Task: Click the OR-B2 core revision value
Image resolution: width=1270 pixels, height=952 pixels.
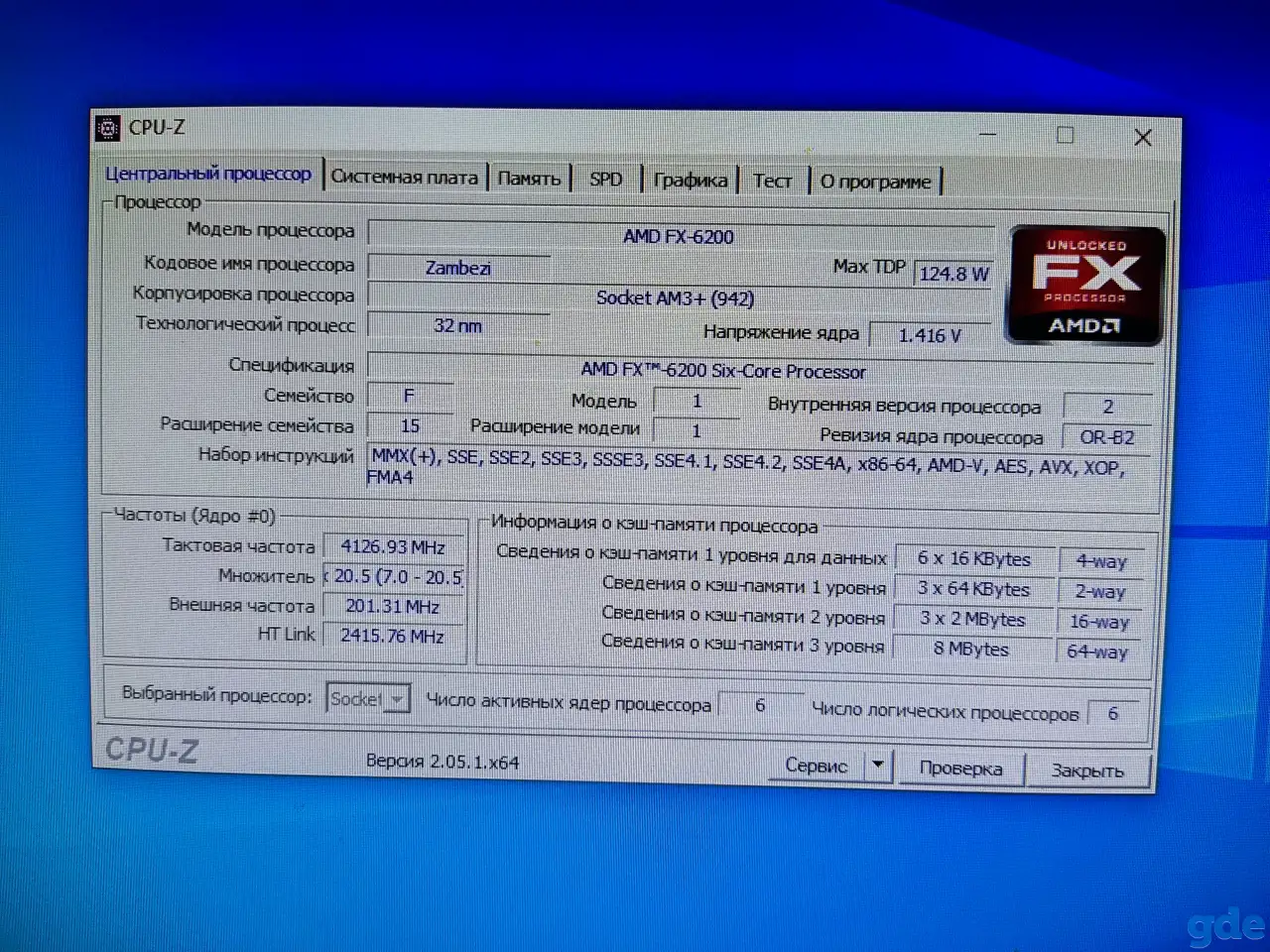Action: pyautogui.click(x=1107, y=437)
